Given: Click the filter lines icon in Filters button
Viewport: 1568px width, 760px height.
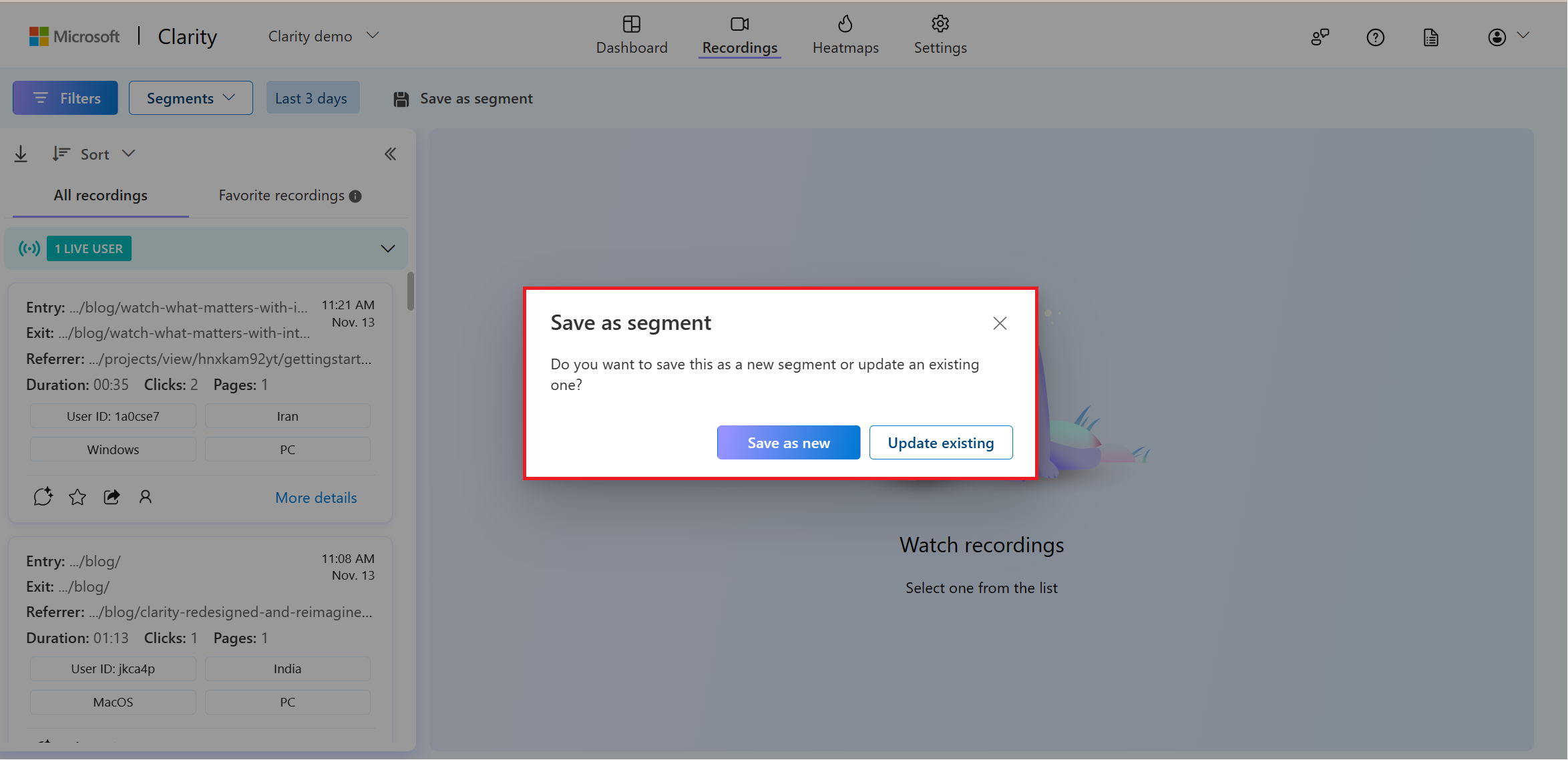Looking at the screenshot, I should (41, 98).
